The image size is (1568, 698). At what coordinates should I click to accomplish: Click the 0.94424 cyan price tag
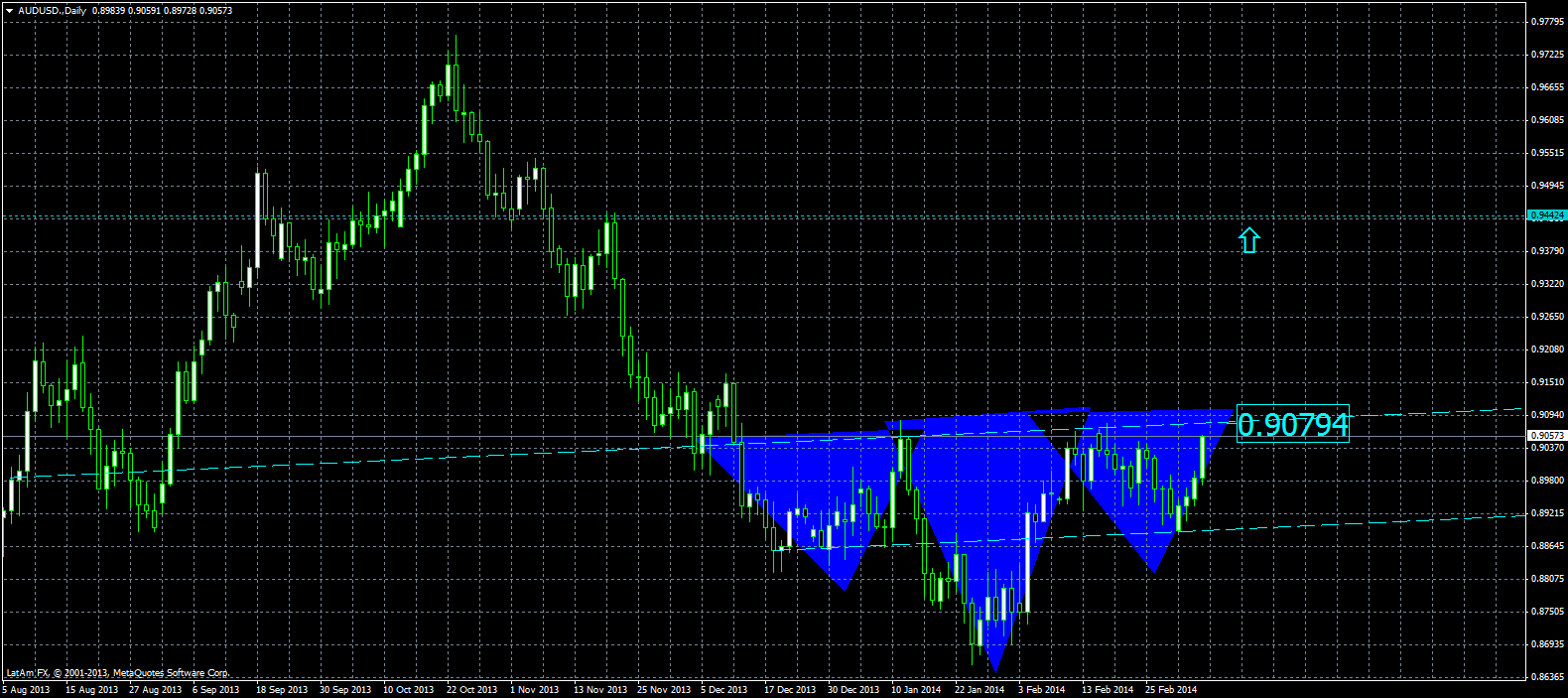pos(1547,215)
